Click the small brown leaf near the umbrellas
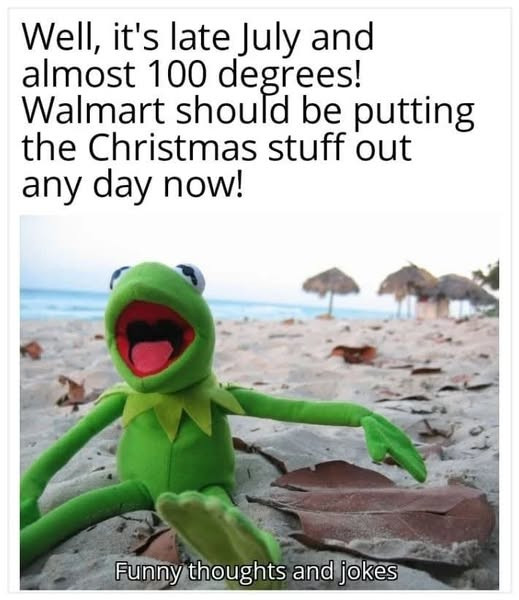The height and width of the screenshot is (600, 519). pyautogui.click(x=354, y=354)
